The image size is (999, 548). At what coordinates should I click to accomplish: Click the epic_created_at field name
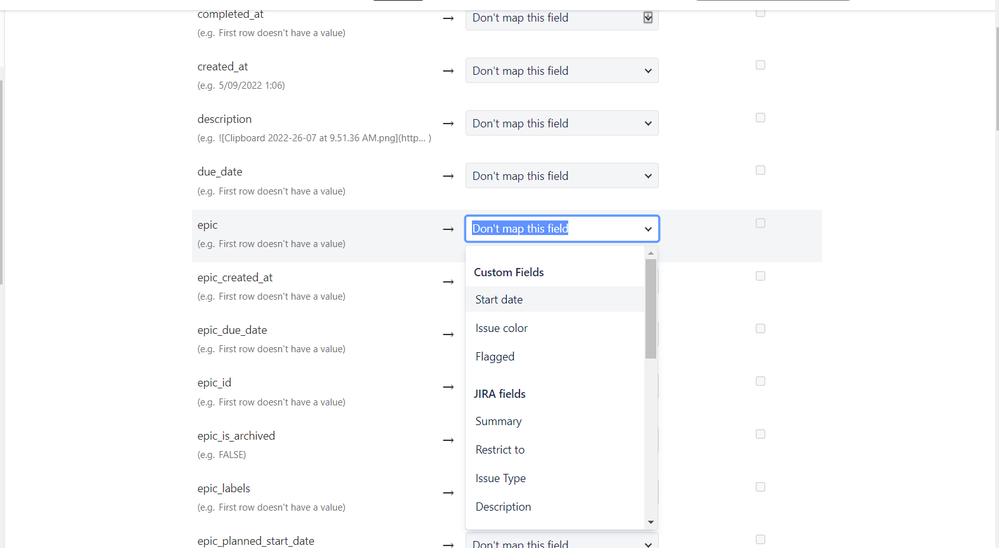(234, 278)
